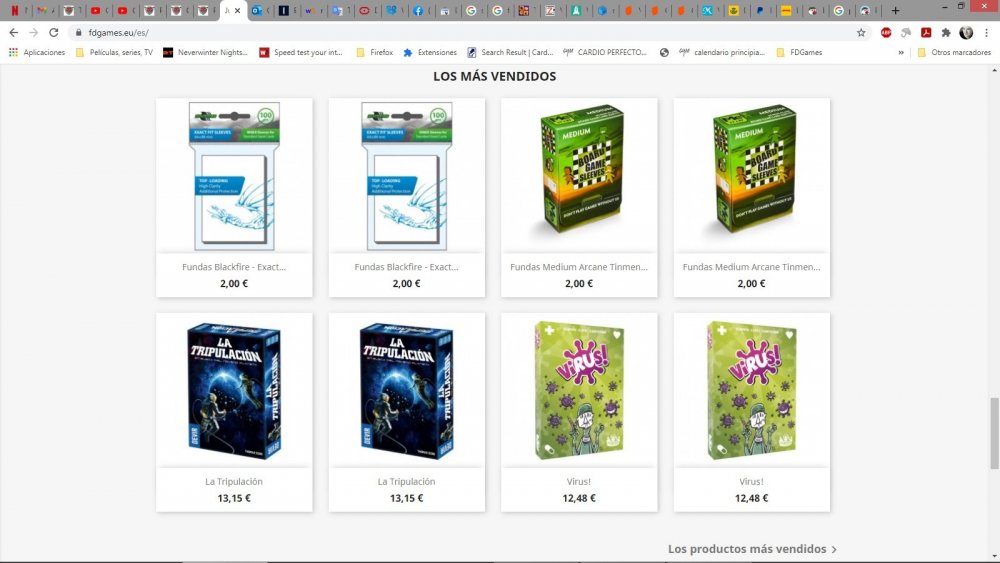Screen dimensions: 1000x563
Task: Open the Aplicaciones apps grid
Action: click(x=37, y=52)
